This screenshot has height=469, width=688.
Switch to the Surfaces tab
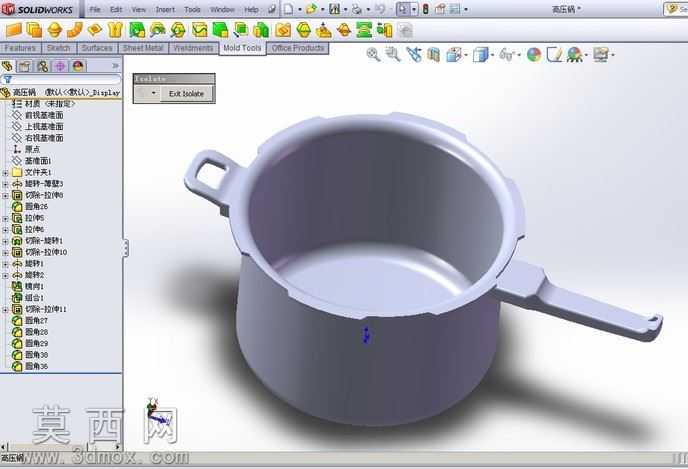pyautogui.click(x=97, y=48)
